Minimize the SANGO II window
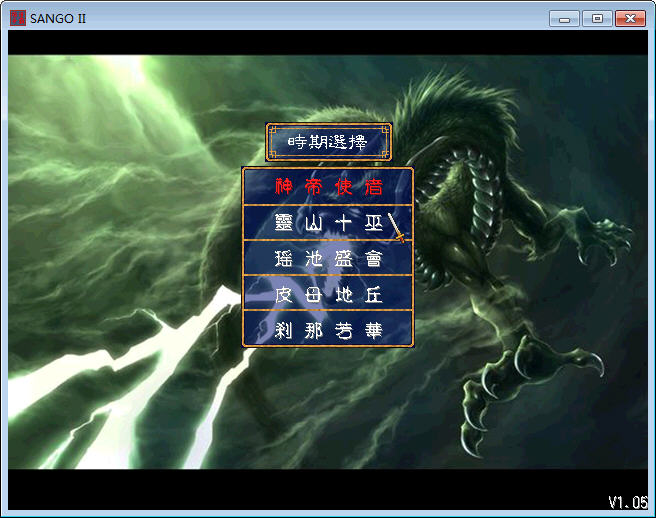656x518 pixels. [x=564, y=19]
